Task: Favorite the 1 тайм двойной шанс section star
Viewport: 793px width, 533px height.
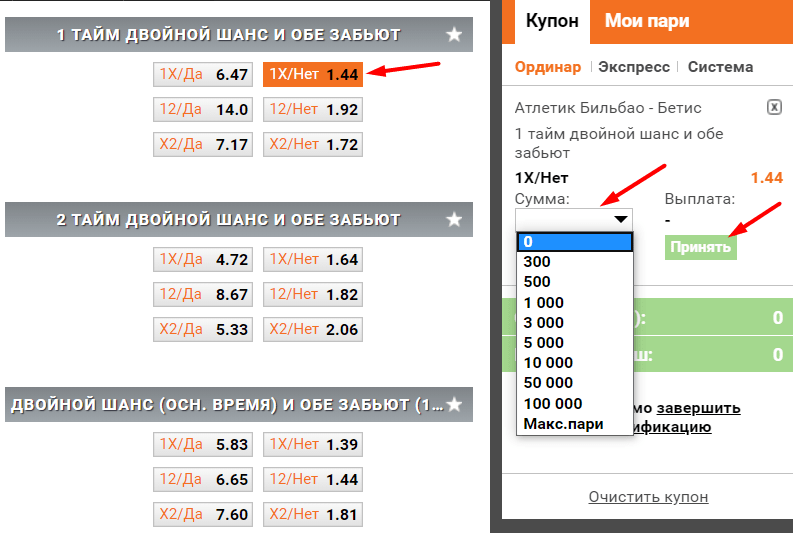Action: [x=454, y=35]
